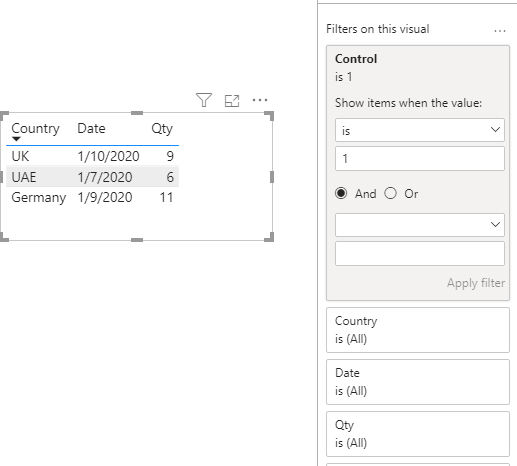Sort by the Qty column header

(162, 129)
